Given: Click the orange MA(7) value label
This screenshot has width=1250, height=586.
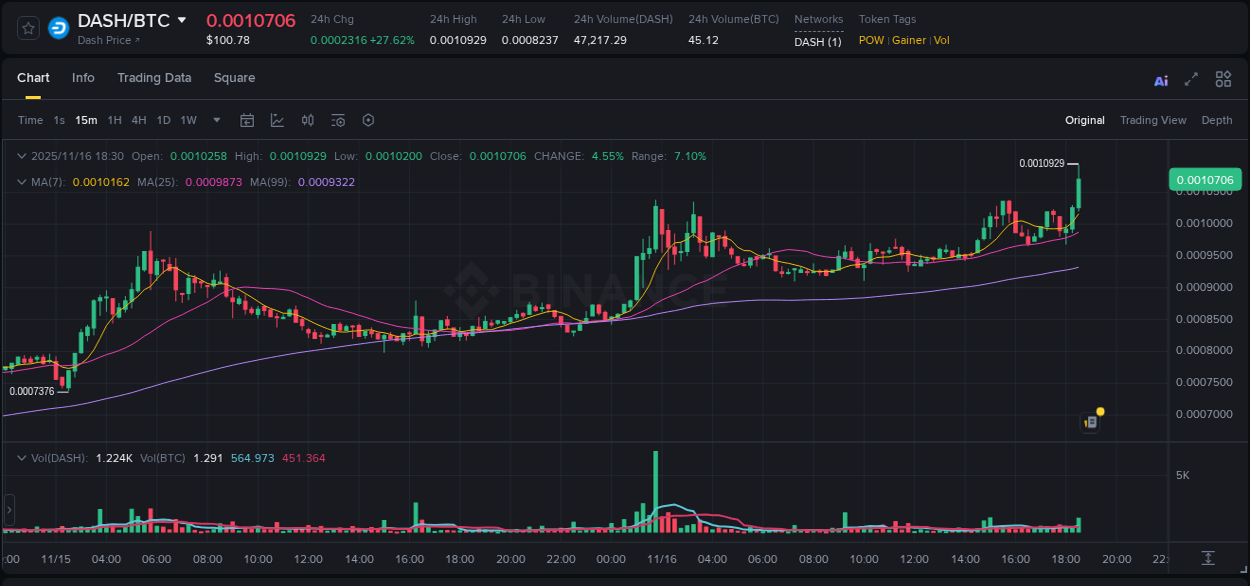Looking at the screenshot, I should coord(101,182).
